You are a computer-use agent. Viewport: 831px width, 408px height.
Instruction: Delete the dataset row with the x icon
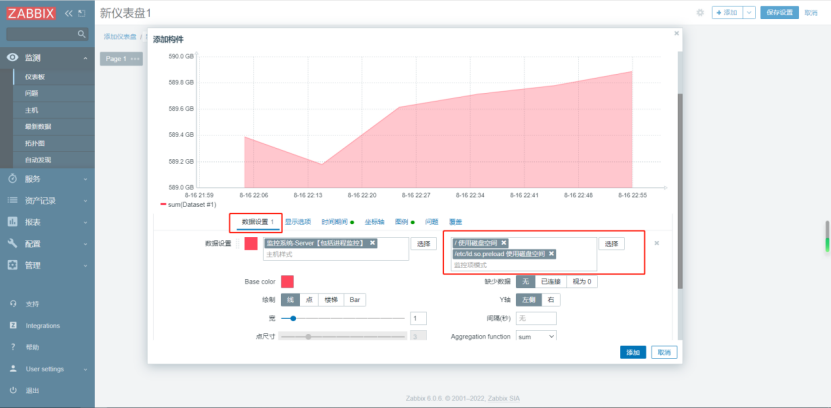pyautogui.click(x=657, y=243)
